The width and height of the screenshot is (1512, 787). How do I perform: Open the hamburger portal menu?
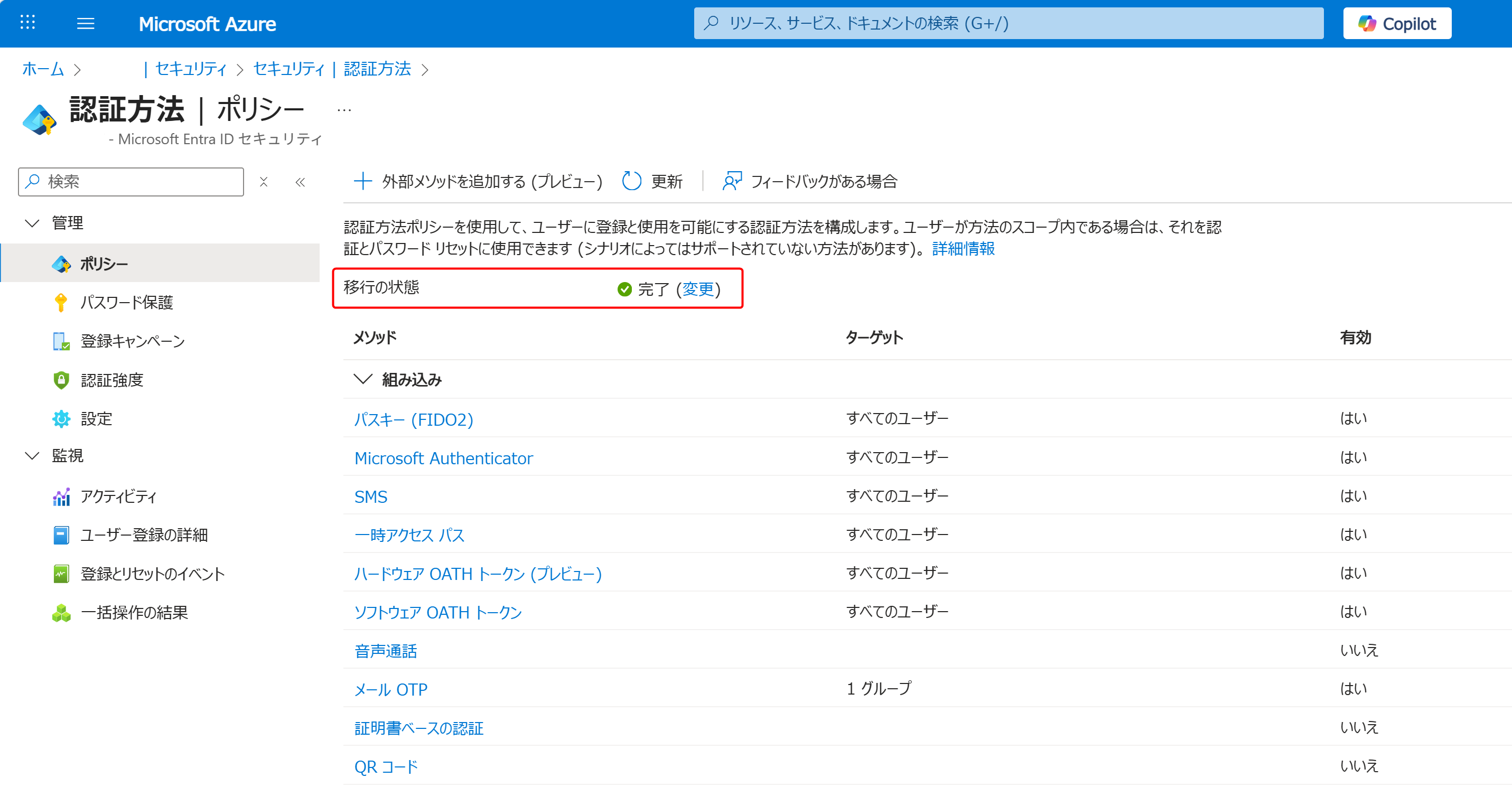click(x=86, y=23)
